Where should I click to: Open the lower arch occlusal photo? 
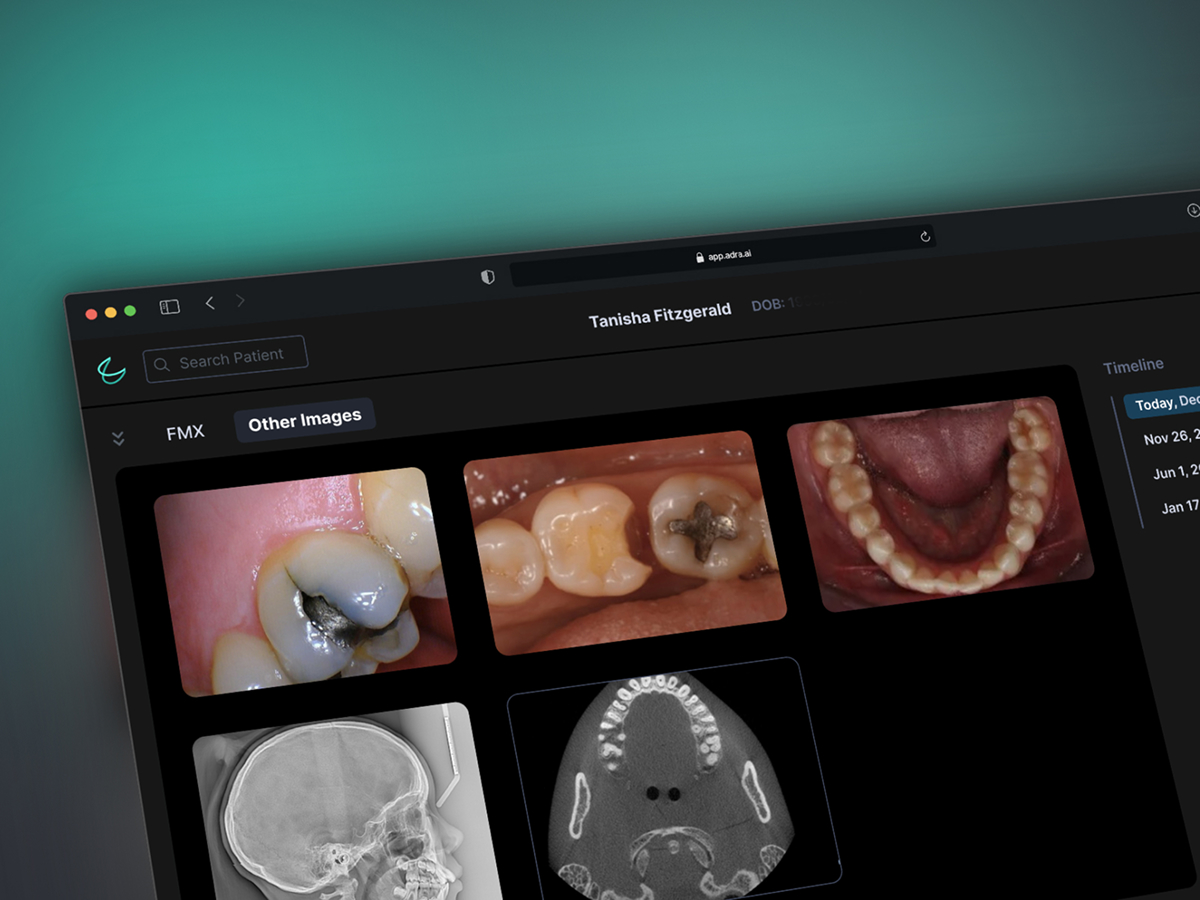[x=940, y=503]
